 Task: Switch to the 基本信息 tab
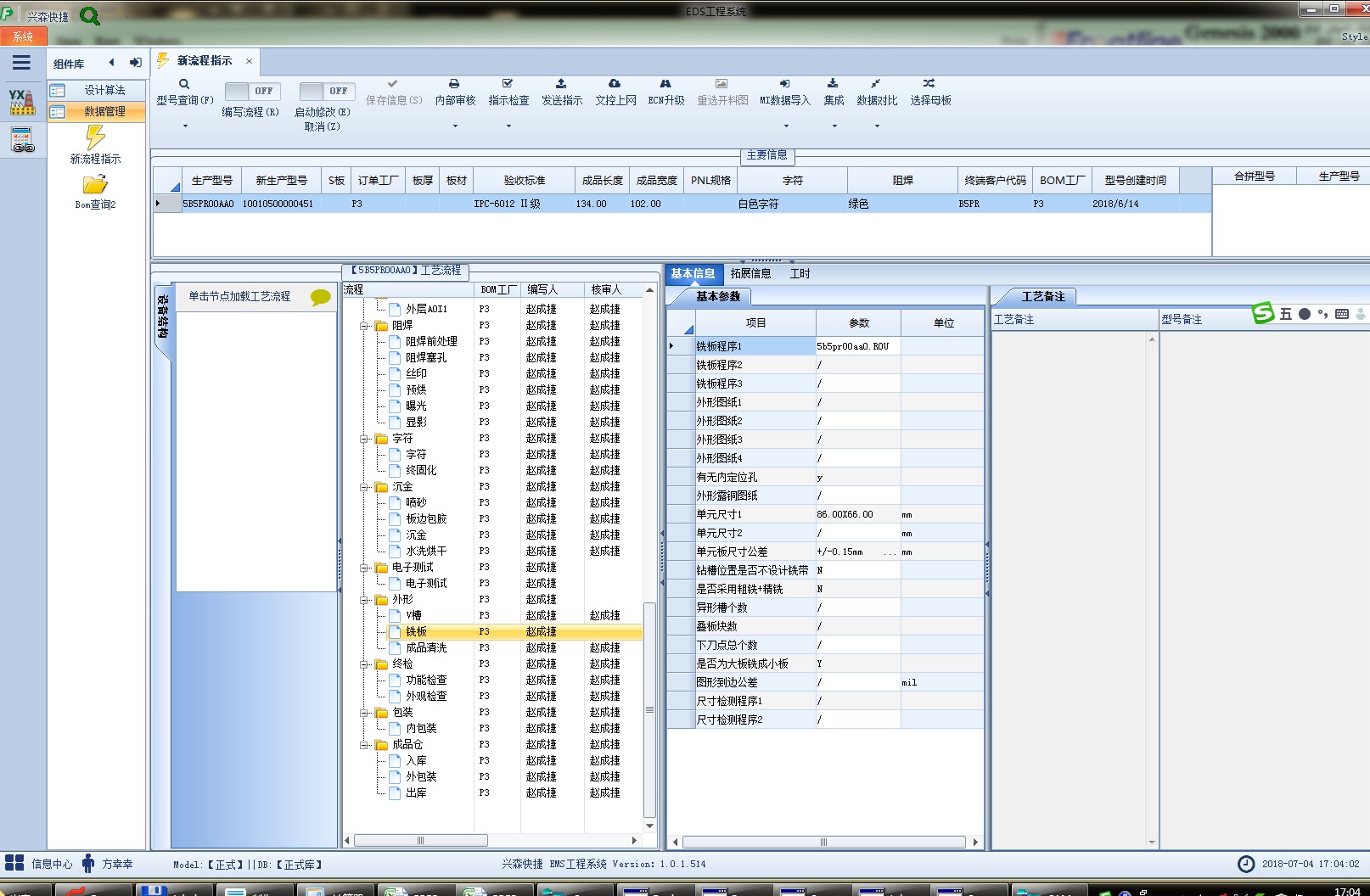(693, 273)
